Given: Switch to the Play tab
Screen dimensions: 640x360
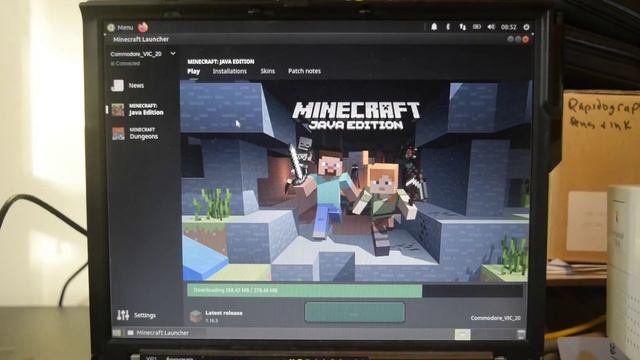Looking at the screenshot, I should [x=193, y=71].
